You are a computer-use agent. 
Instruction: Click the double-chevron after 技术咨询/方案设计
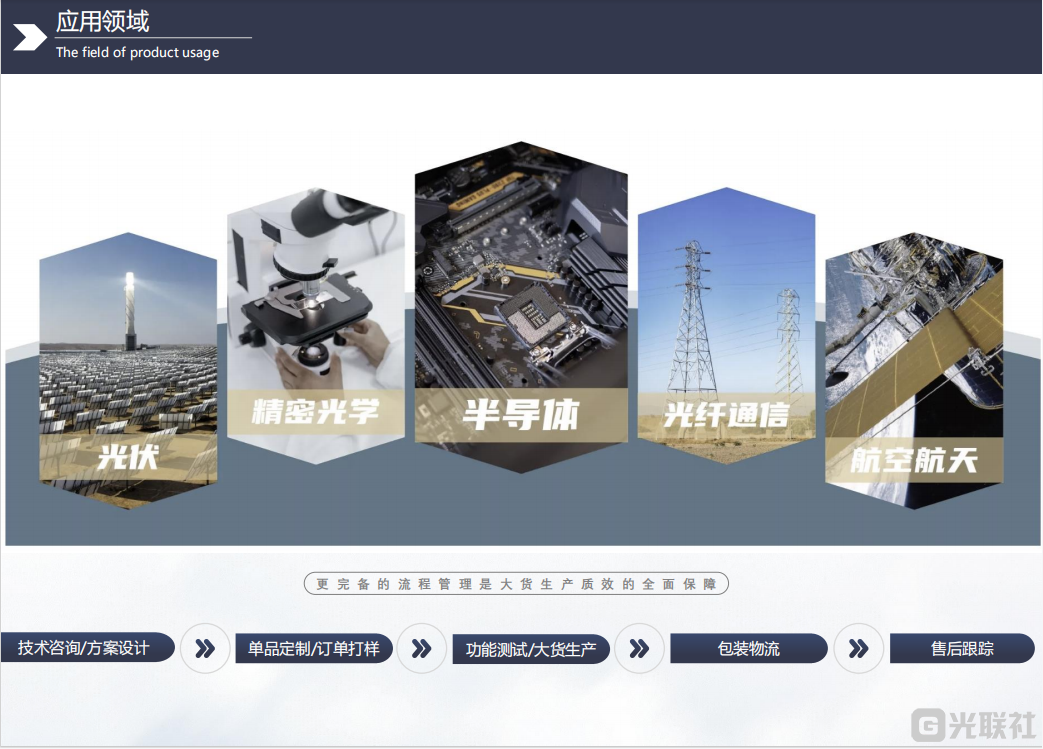[205, 648]
